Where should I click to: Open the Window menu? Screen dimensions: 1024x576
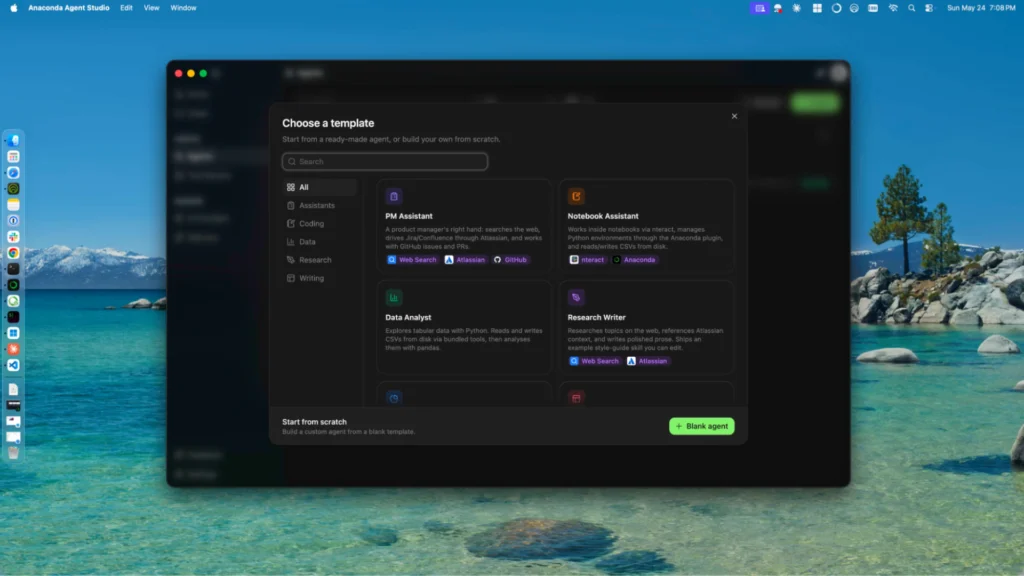[x=184, y=8]
